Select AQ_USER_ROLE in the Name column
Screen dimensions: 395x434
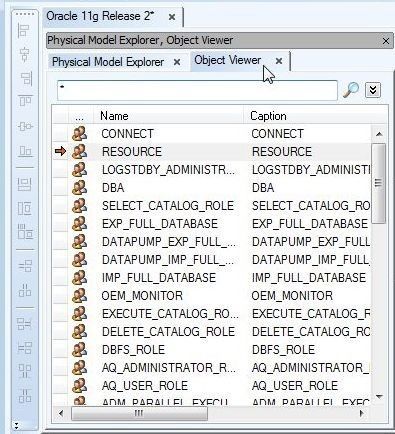[x=145, y=386]
